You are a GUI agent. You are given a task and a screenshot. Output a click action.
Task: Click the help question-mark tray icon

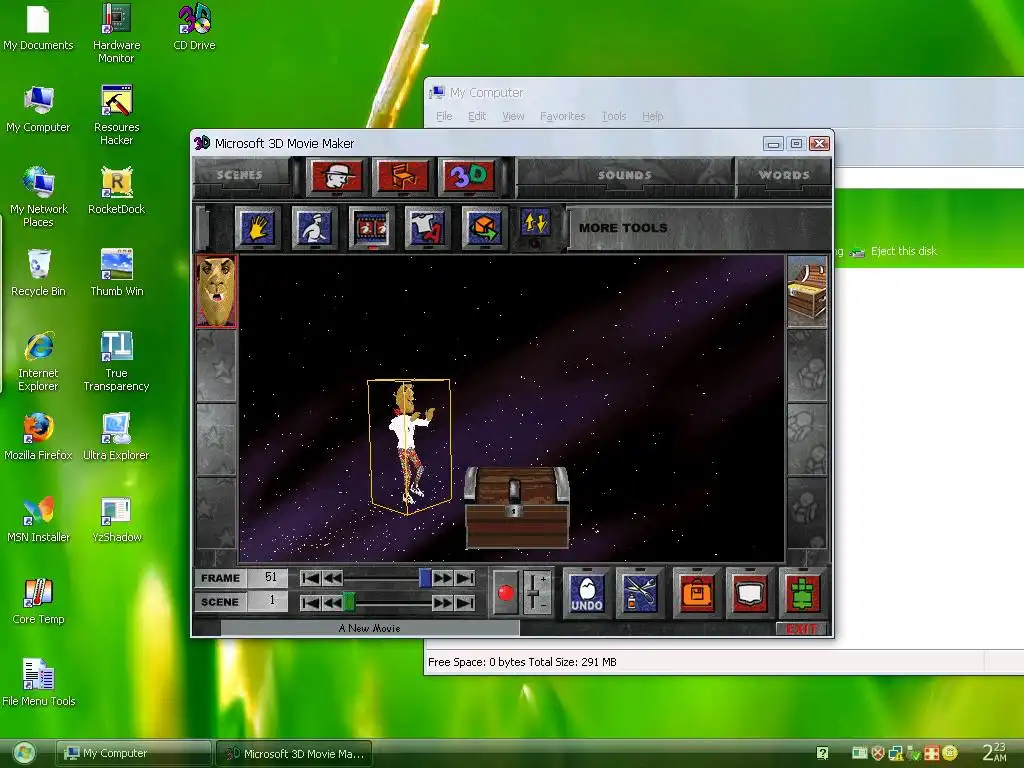(x=822, y=753)
